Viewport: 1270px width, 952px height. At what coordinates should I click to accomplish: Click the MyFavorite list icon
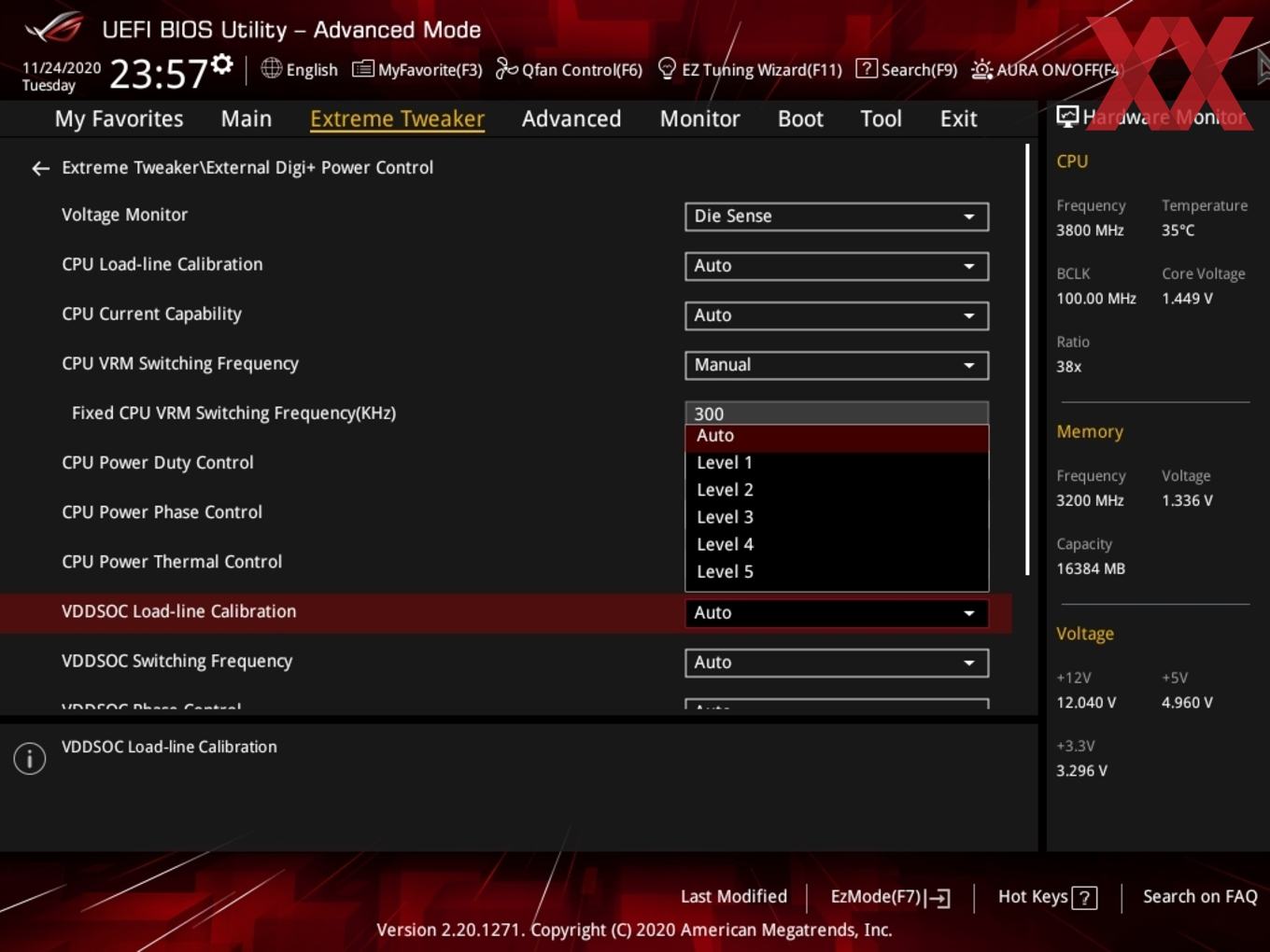point(363,69)
